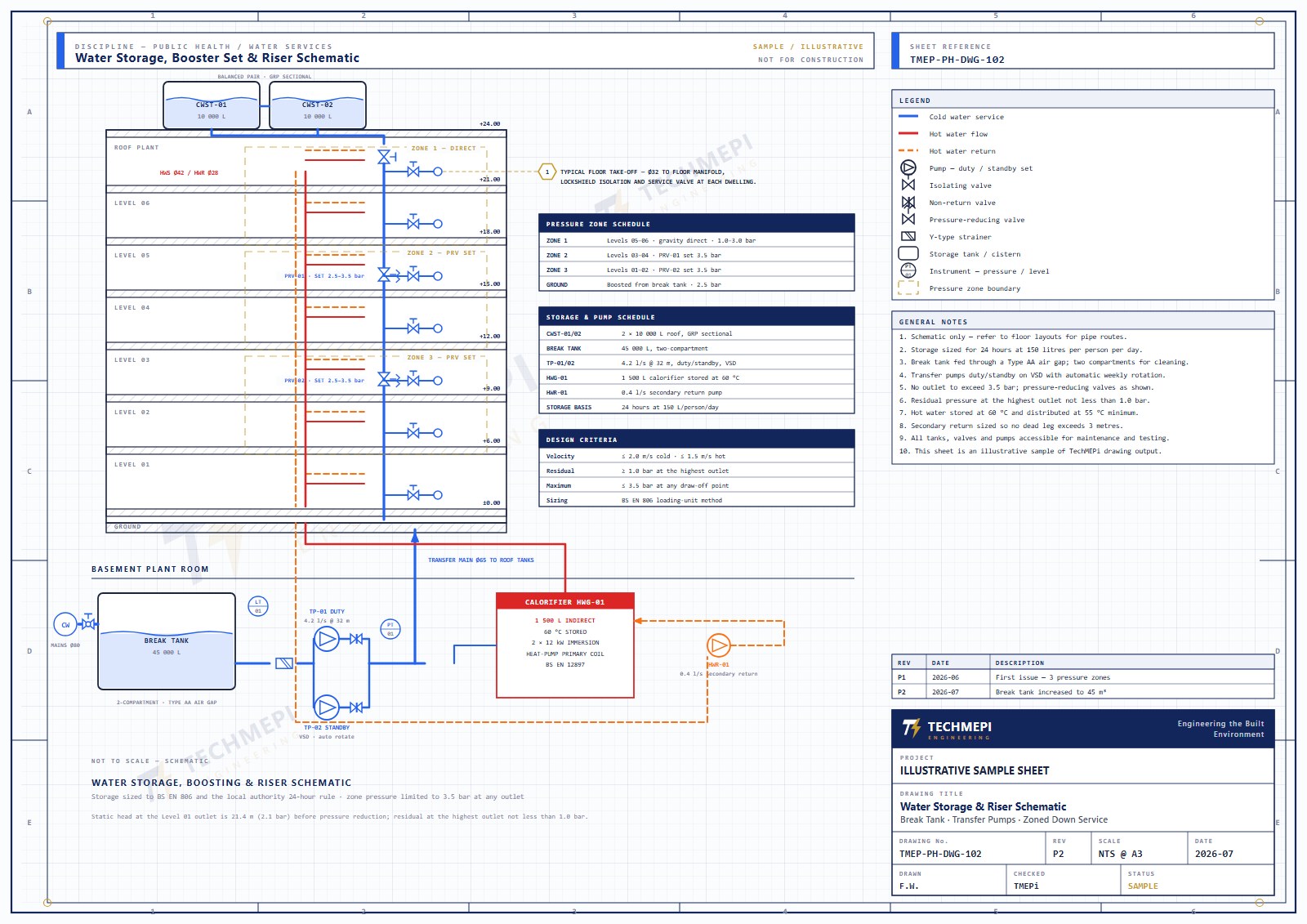Image resolution: width=1307 pixels, height=924 pixels.
Task: Click the 'LEVEL 04' floor label
Action: [132, 308]
